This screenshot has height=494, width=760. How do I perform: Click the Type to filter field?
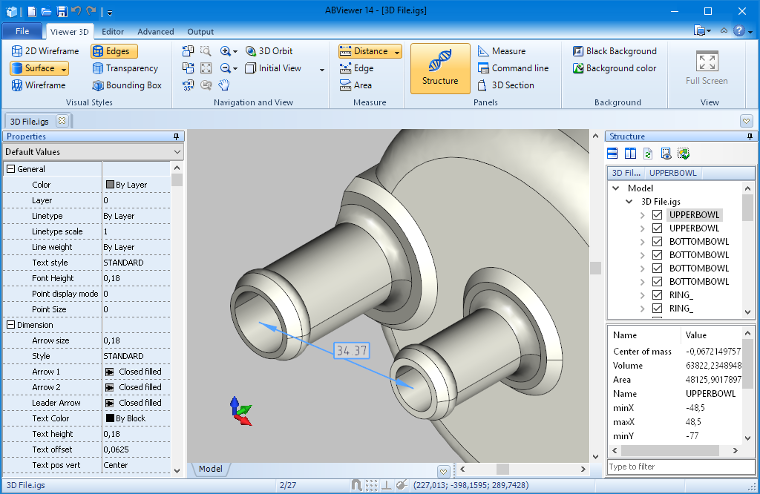pos(680,467)
